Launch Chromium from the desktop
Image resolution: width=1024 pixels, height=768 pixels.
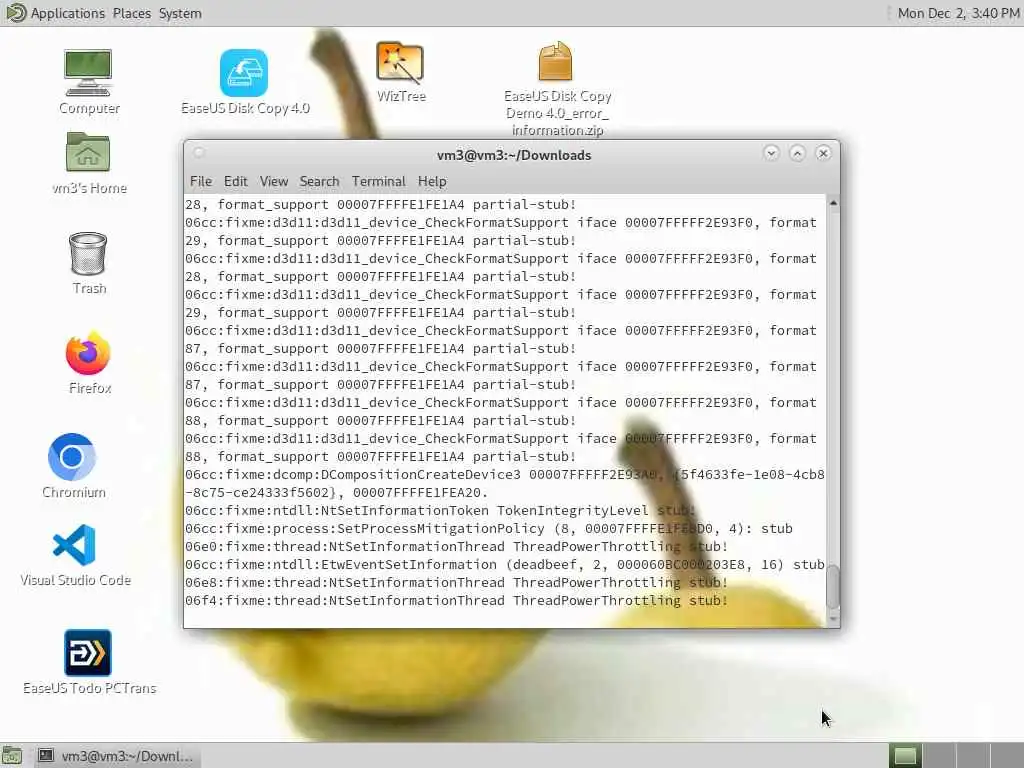(73, 466)
